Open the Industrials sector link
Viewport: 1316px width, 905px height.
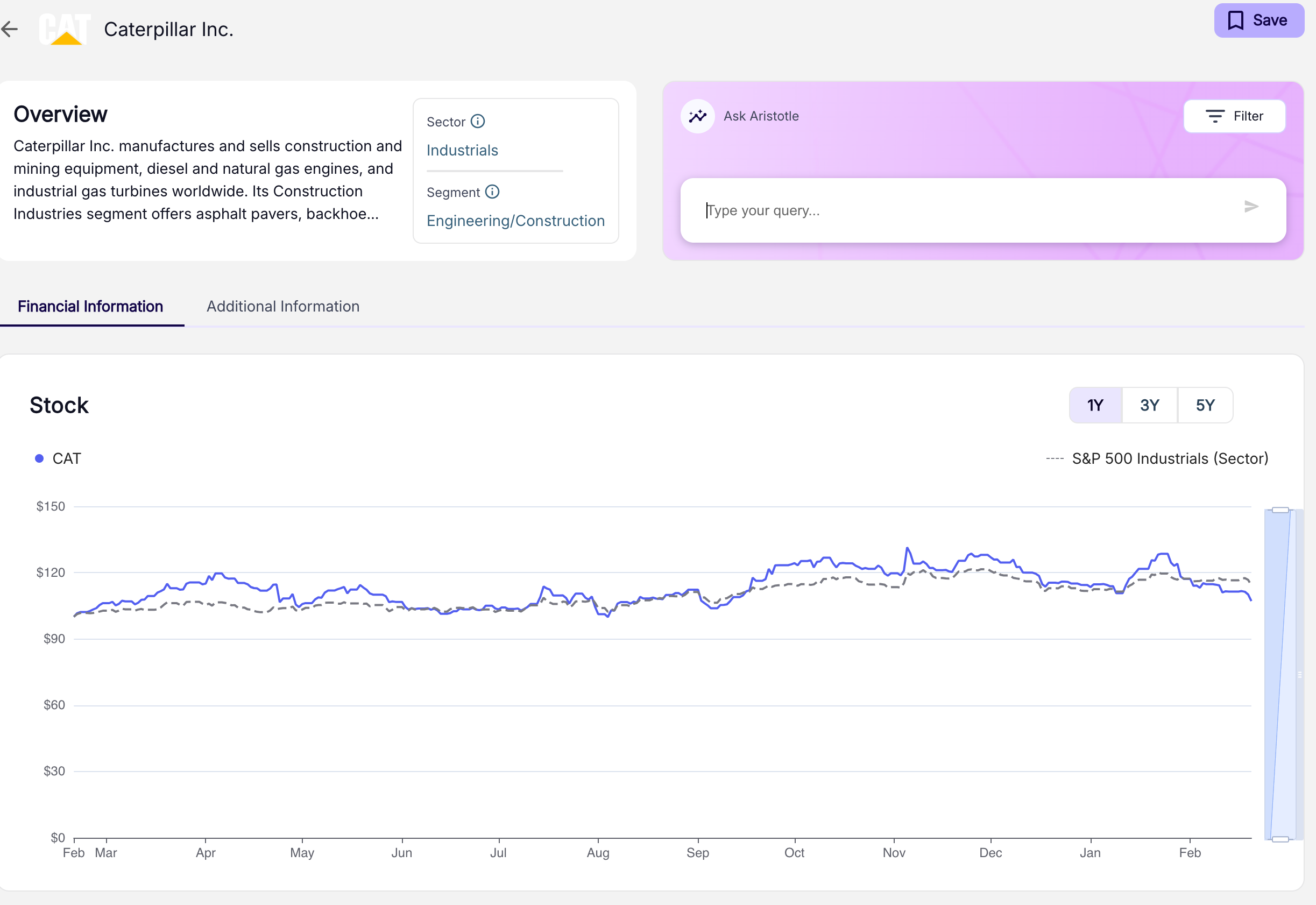[462, 150]
